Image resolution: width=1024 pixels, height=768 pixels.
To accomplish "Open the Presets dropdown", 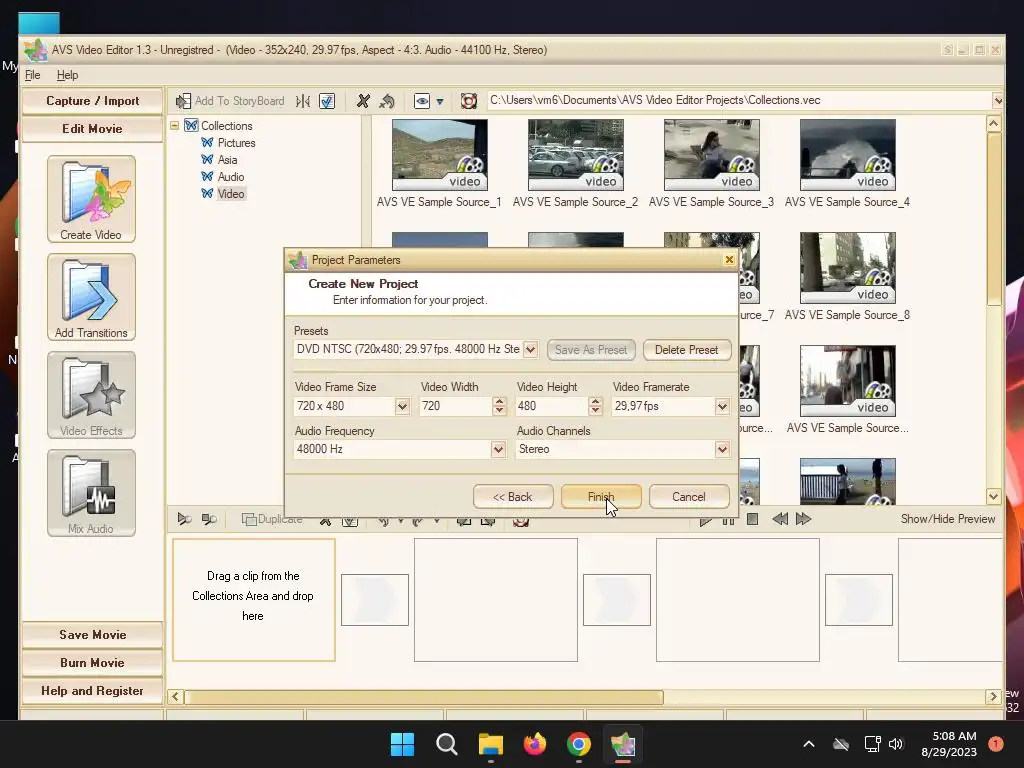I will coord(530,349).
